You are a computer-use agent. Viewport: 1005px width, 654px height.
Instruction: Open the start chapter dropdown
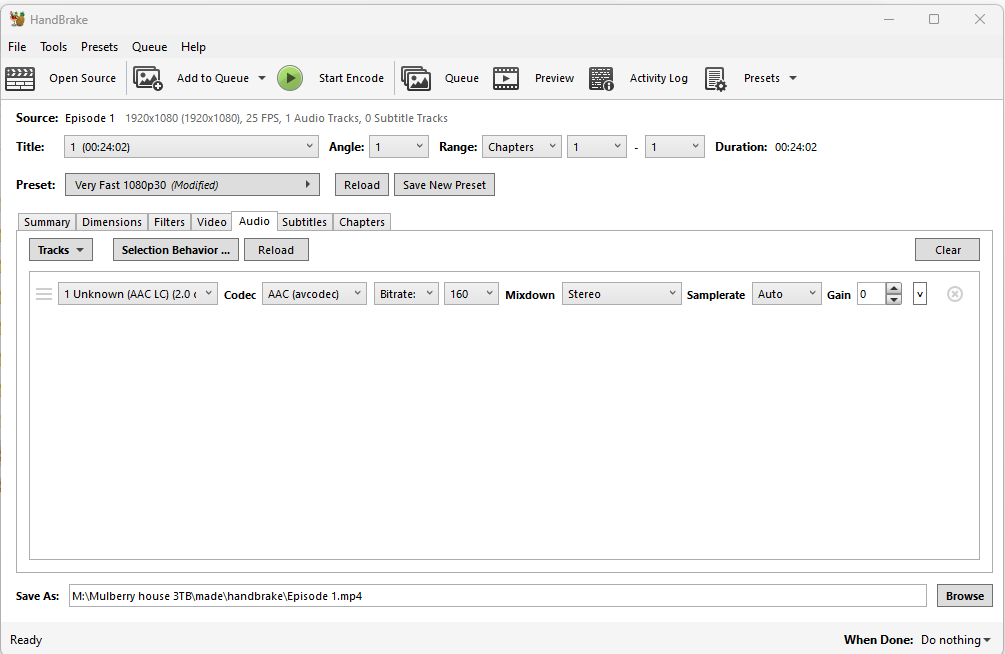tap(597, 147)
